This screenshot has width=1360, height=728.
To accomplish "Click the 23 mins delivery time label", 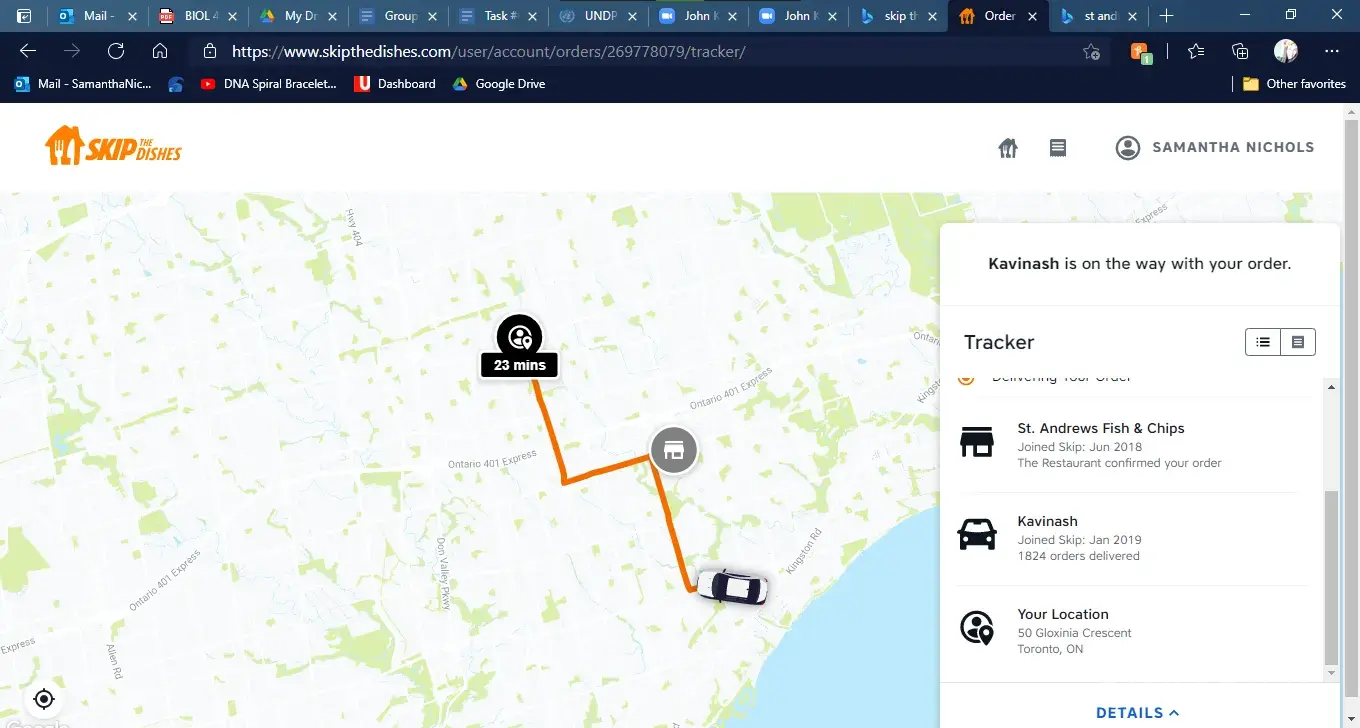I will [x=520, y=365].
